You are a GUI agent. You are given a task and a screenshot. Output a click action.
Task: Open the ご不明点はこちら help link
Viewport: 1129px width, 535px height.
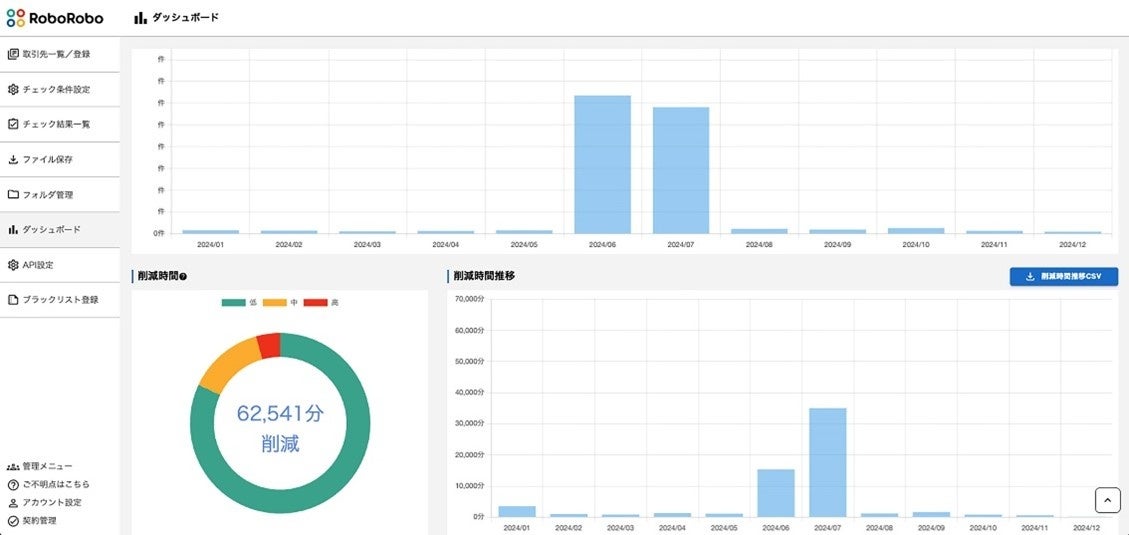(x=49, y=485)
